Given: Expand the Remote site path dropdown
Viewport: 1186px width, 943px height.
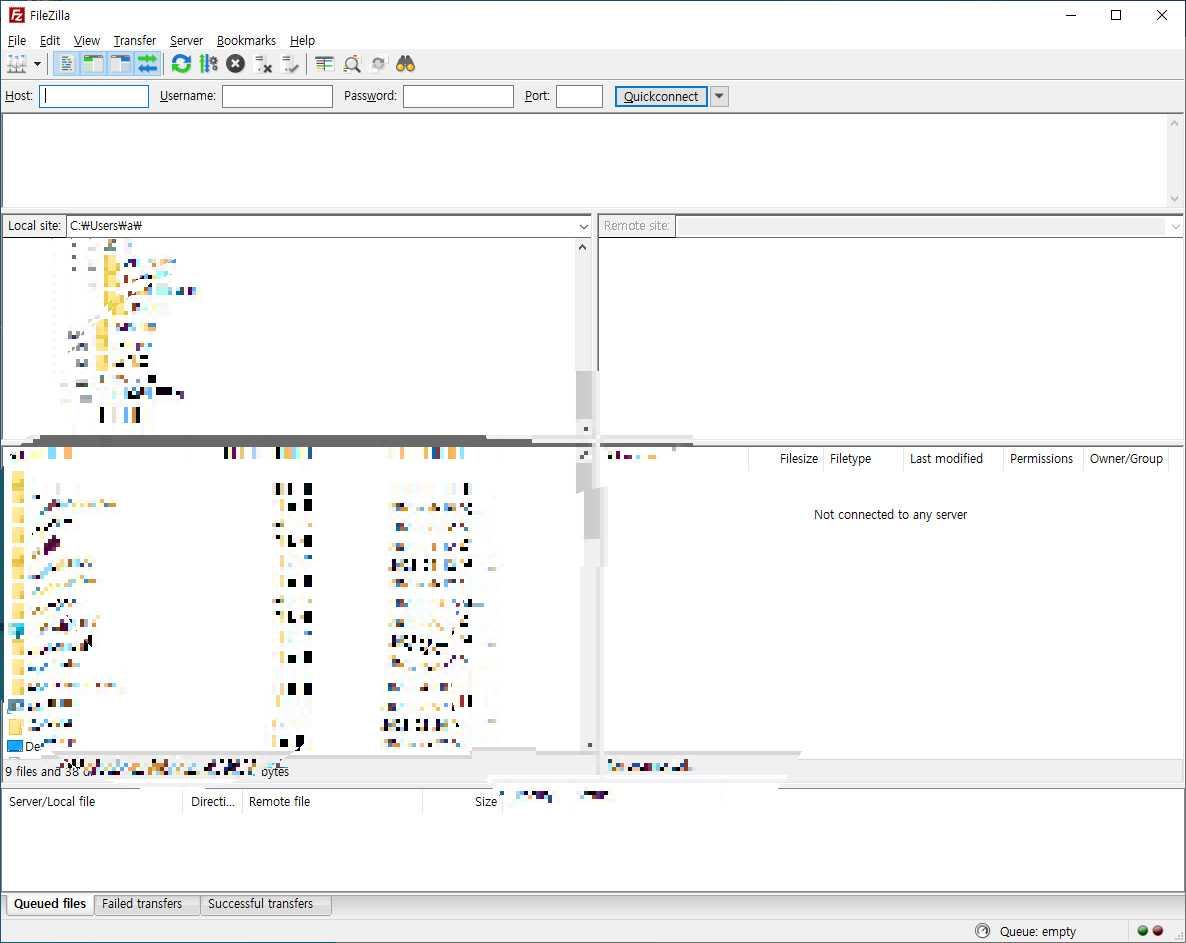Looking at the screenshot, I should (1175, 226).
